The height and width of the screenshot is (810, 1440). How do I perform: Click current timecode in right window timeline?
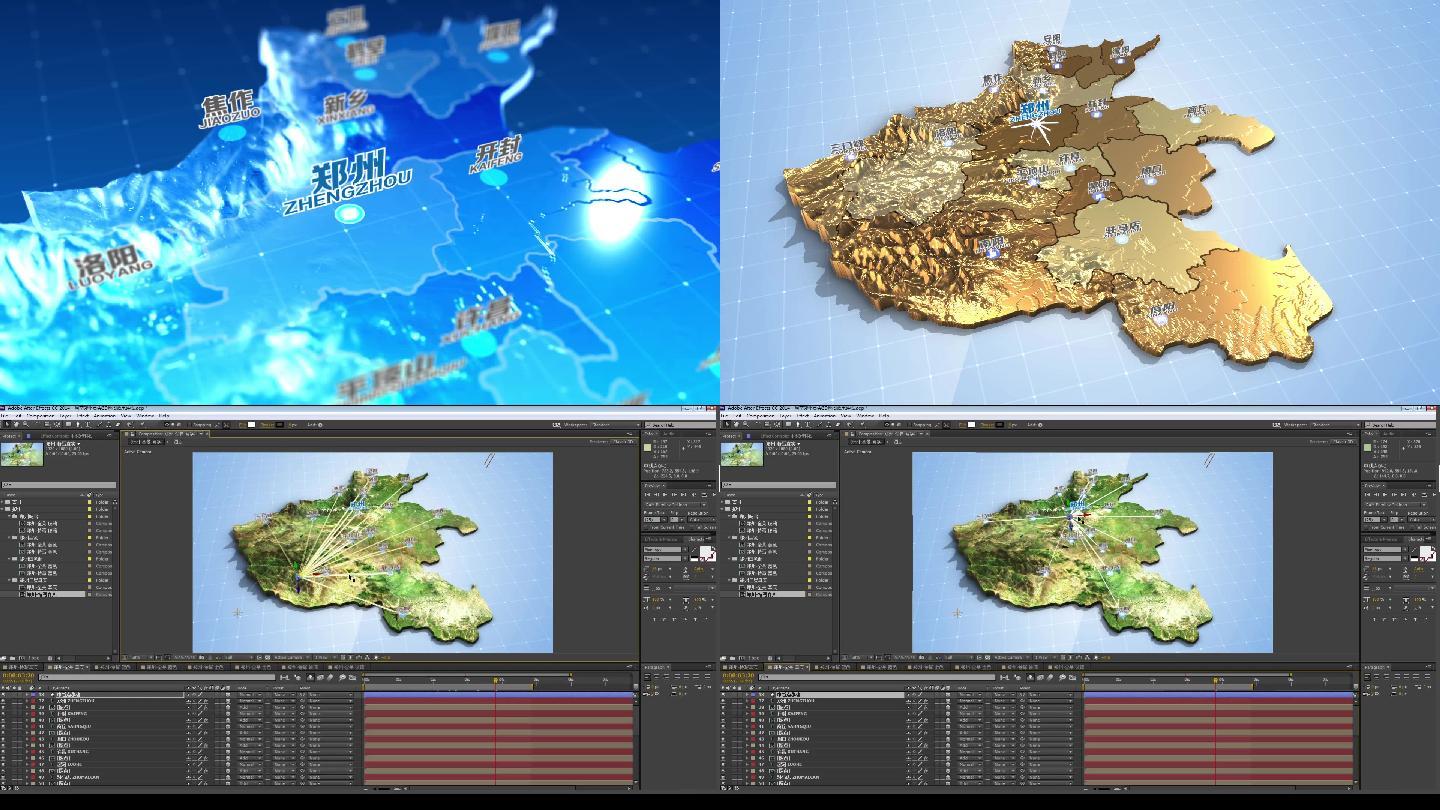click(x=737, y=675)
